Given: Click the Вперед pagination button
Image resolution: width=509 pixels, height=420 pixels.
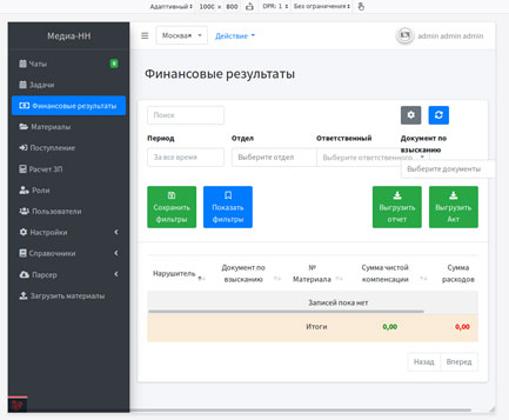Looking at the screenshot, I should pos(459,362).
